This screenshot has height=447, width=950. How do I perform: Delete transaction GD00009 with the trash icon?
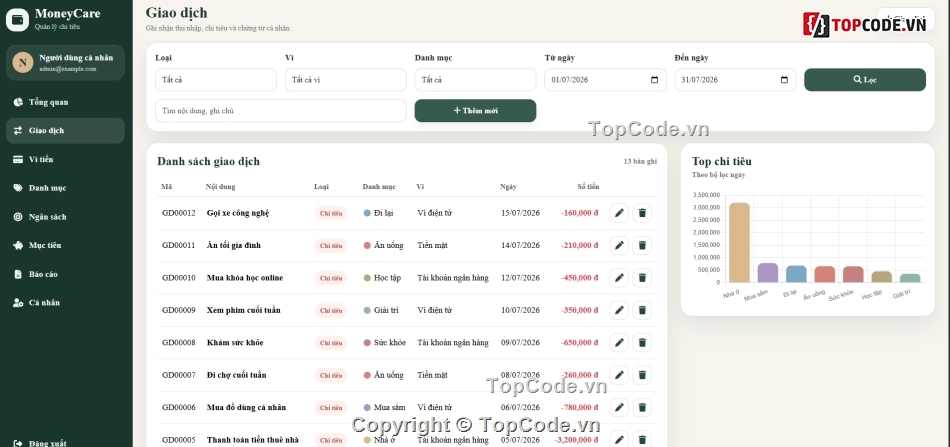tap(642, 310)
